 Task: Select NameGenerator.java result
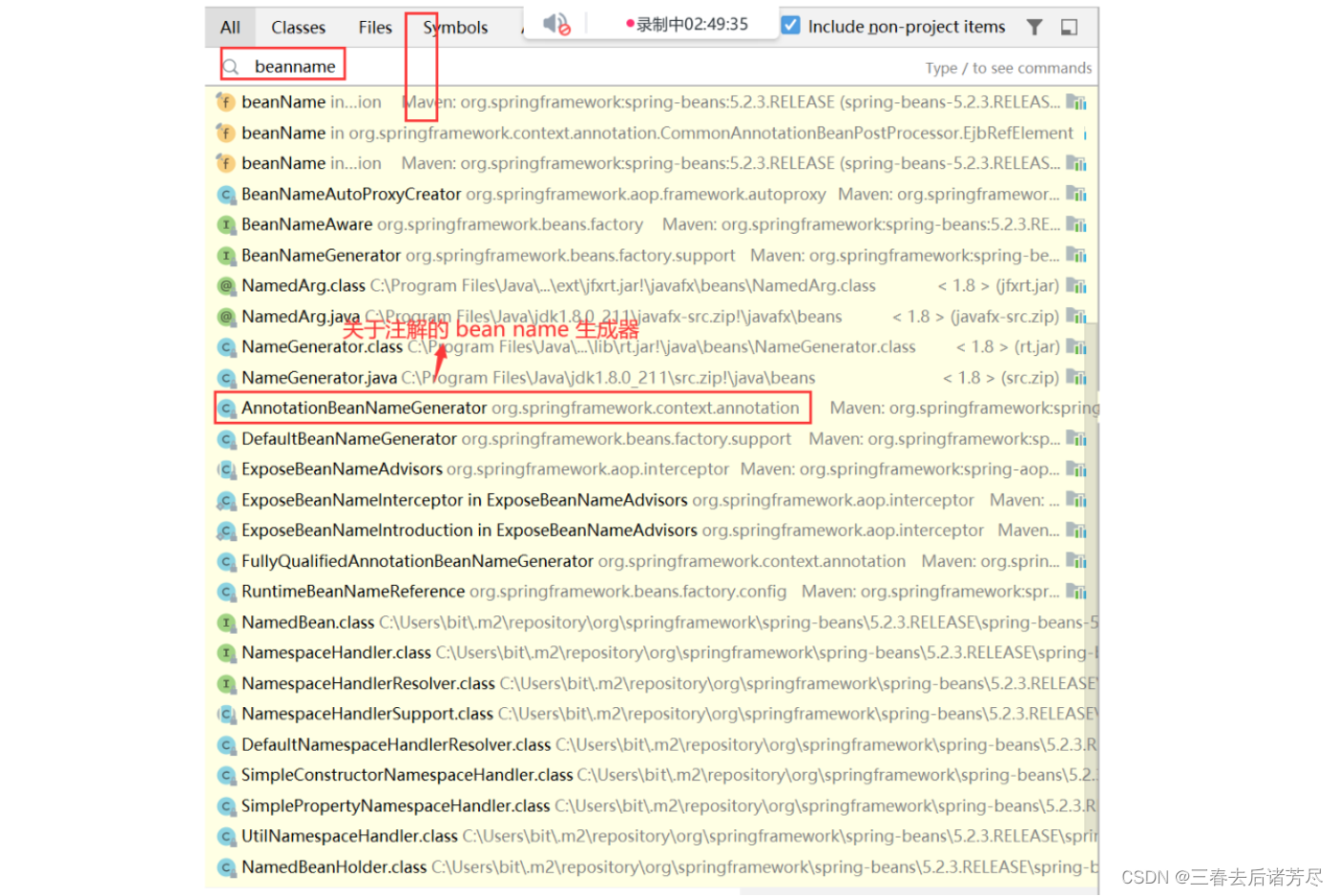653,377
